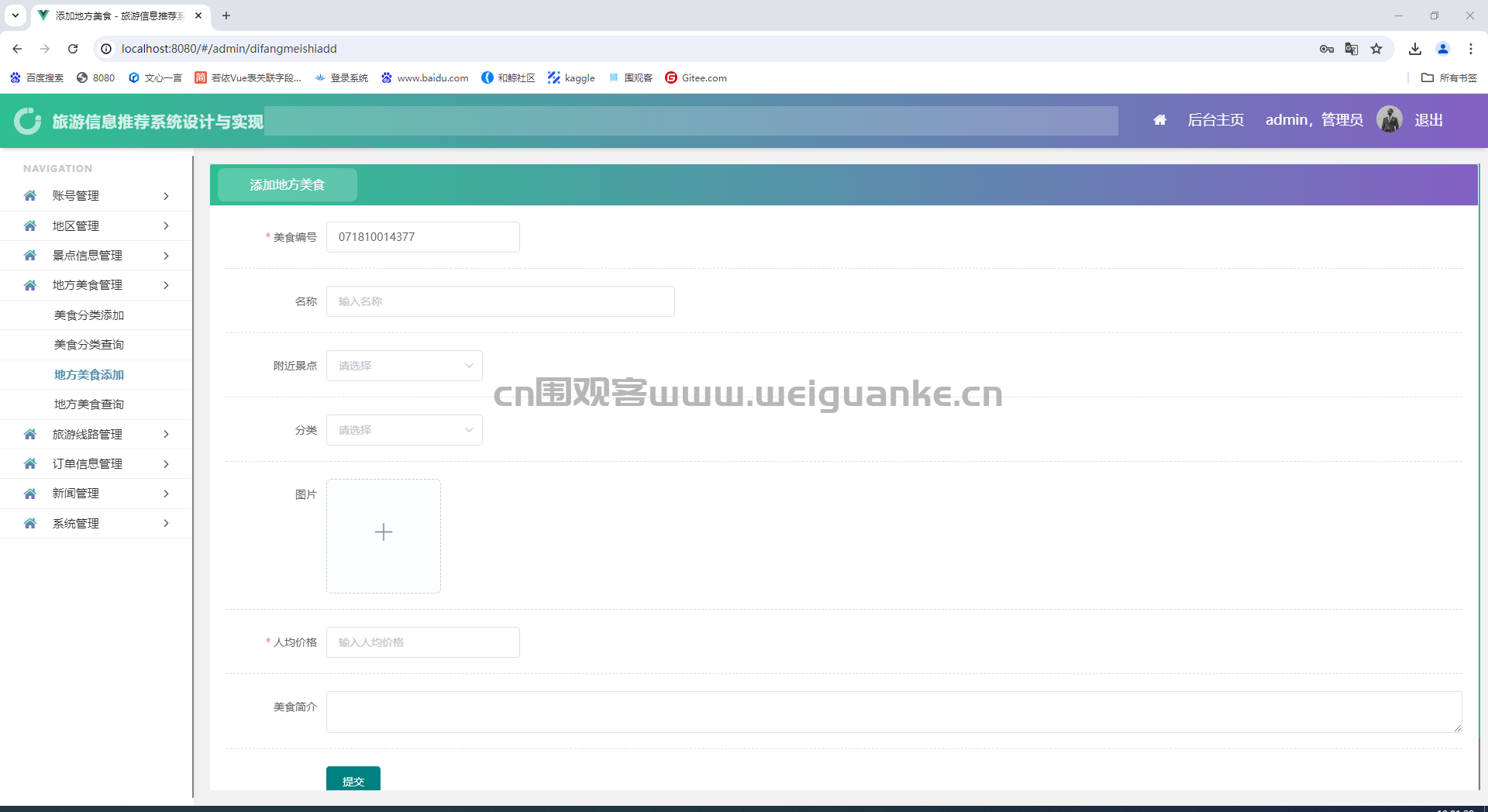Screen dimensions: 1488x812
Task: Click the house icon next to 订单信息管理
Action: coord(30,464)
